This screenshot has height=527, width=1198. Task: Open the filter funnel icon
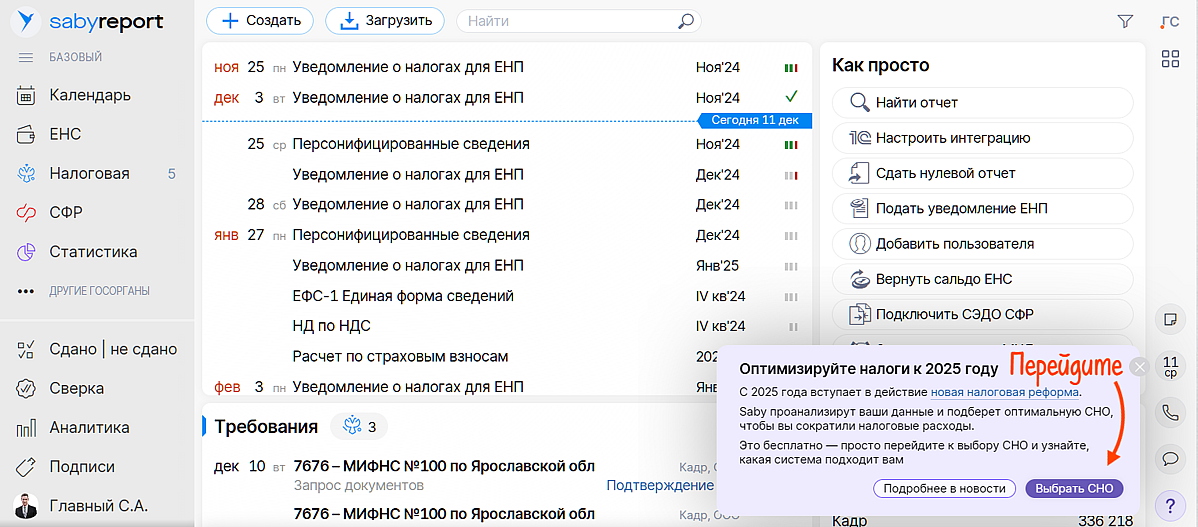1125,21
